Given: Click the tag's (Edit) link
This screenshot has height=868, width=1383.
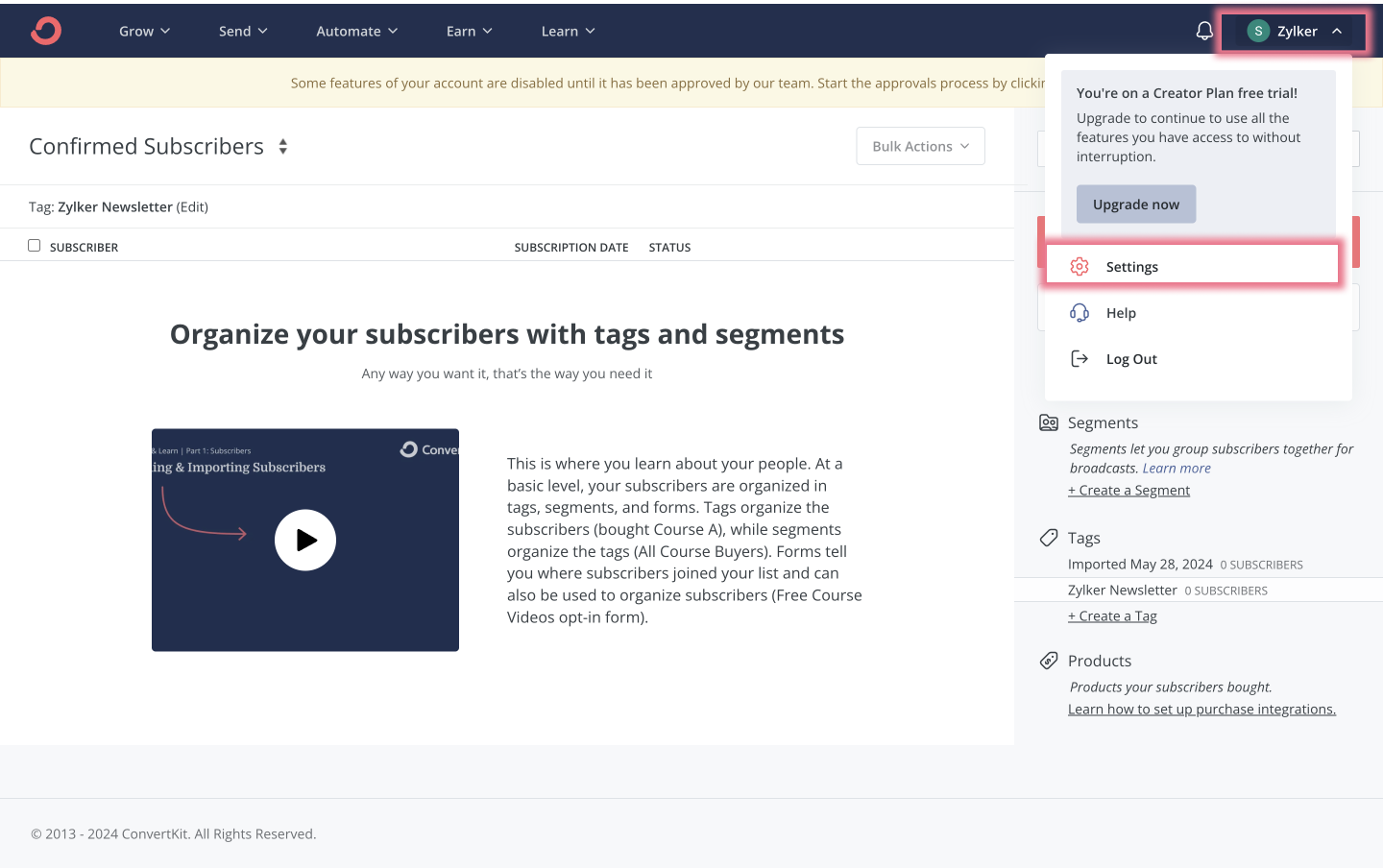Looking at the screenshot, I should click(x=192, y=206).
